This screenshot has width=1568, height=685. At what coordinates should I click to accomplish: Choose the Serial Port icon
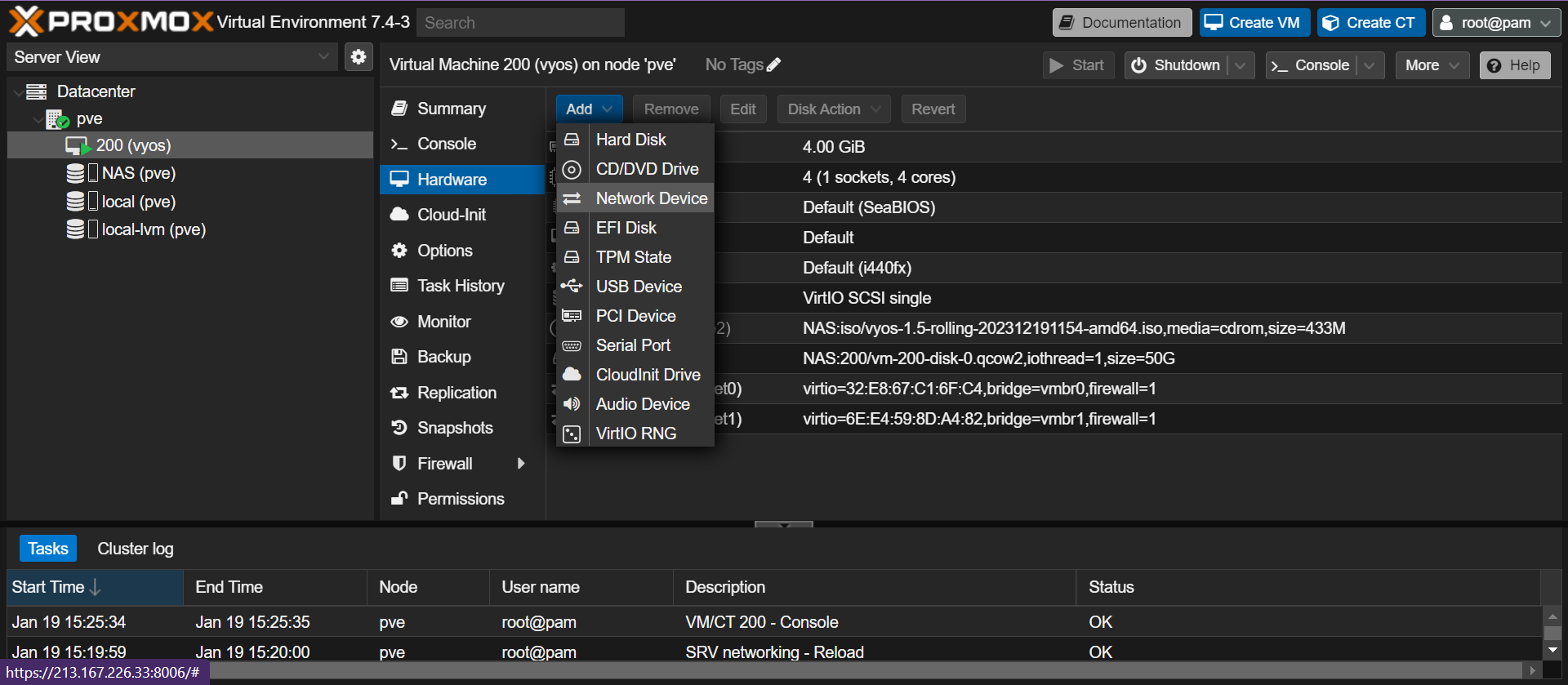click(572, 345)
